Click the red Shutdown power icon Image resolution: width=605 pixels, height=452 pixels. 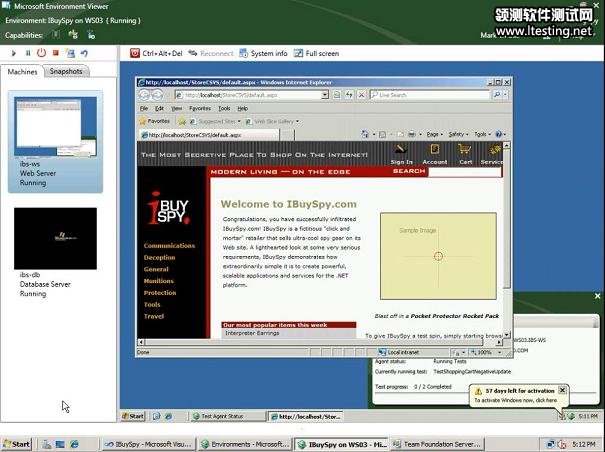point(41,53)
